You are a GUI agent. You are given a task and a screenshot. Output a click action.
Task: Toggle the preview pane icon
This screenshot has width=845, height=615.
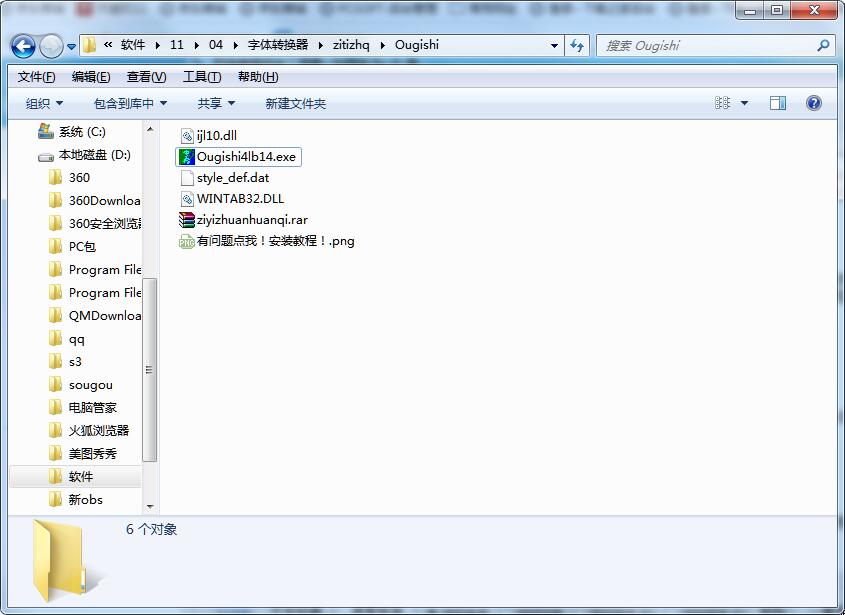(x=778, y=103)
